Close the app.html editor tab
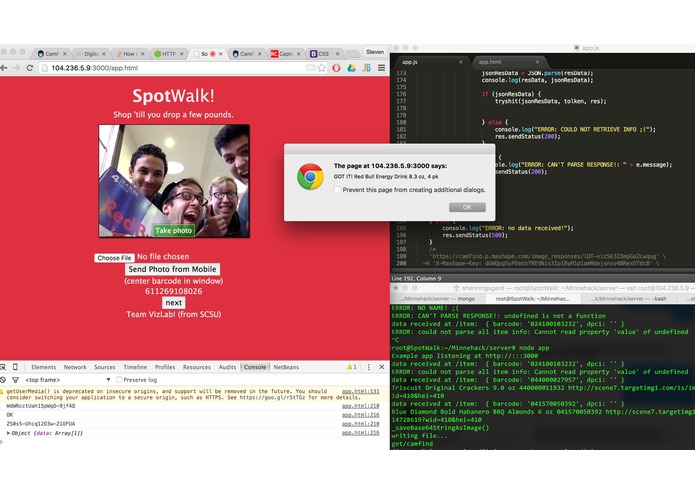 [x=537, y=62]
